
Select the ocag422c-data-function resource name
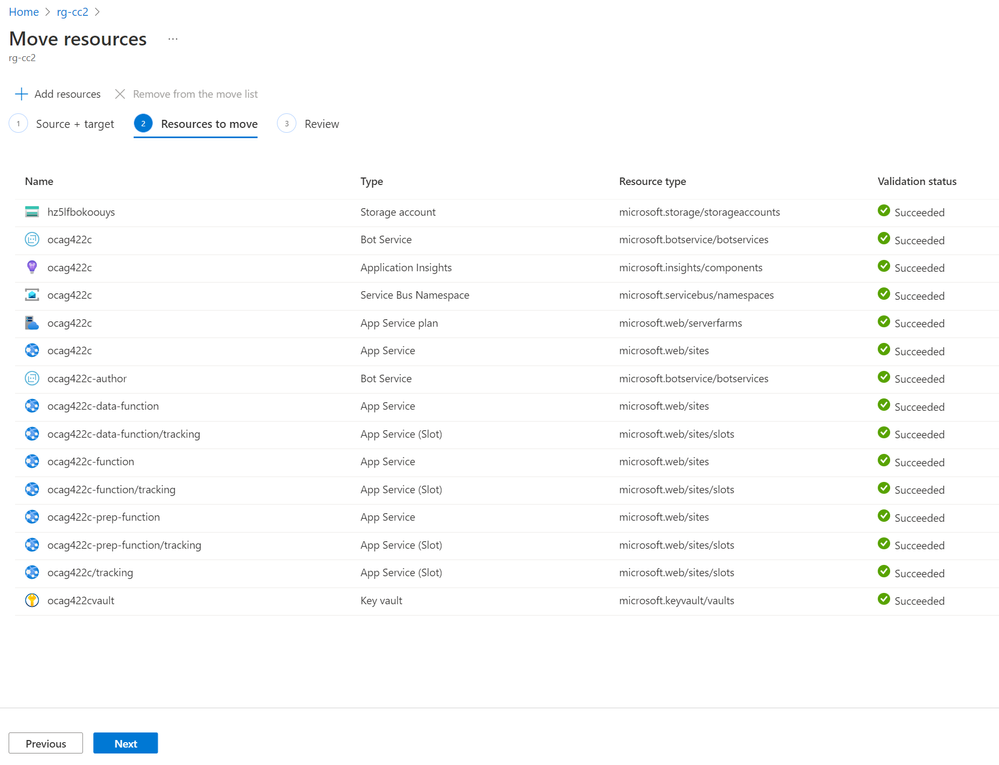pos(103,406)
